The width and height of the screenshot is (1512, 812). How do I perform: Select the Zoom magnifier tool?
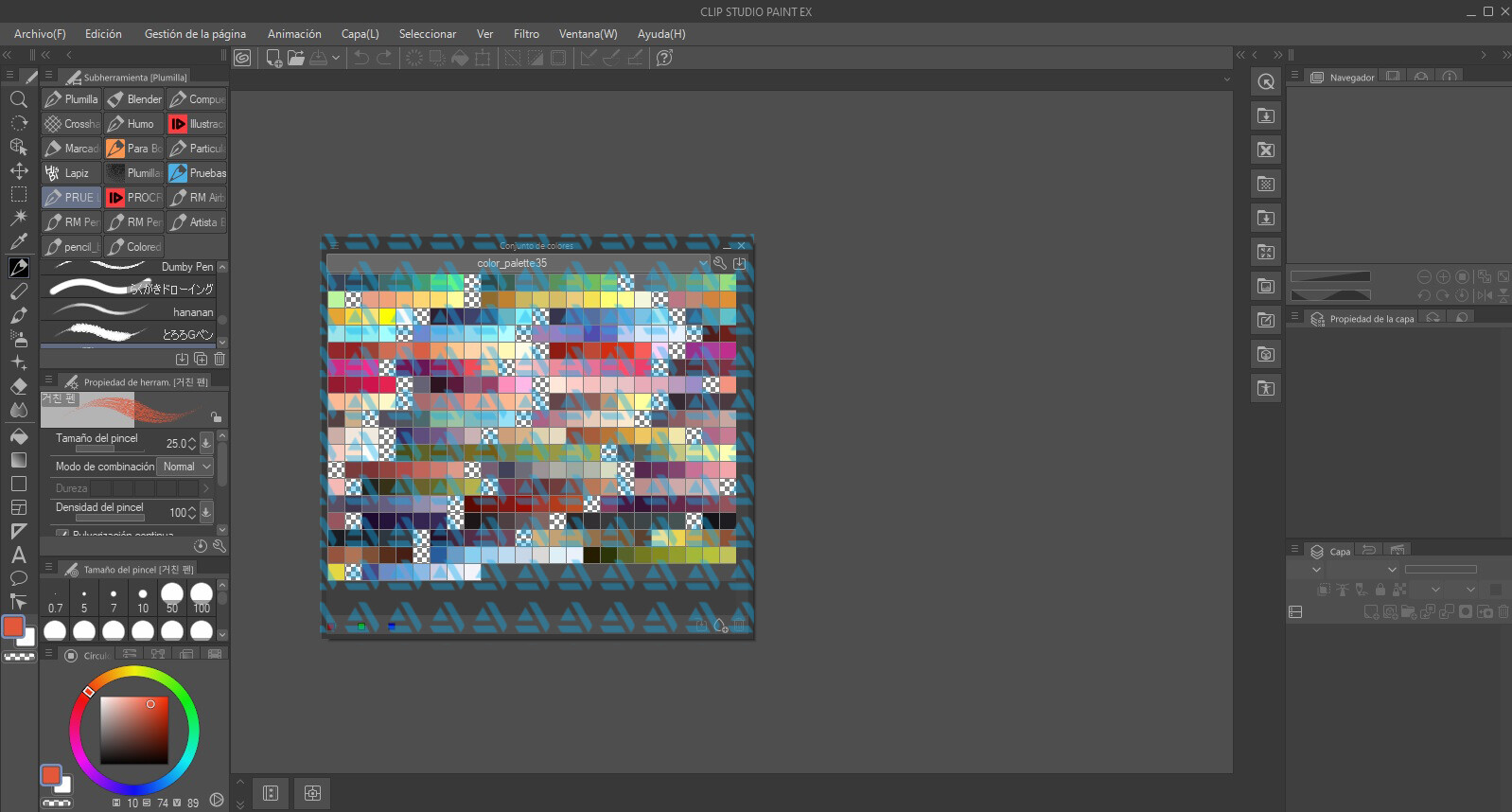pyautogui.click(x=18, y=99)
